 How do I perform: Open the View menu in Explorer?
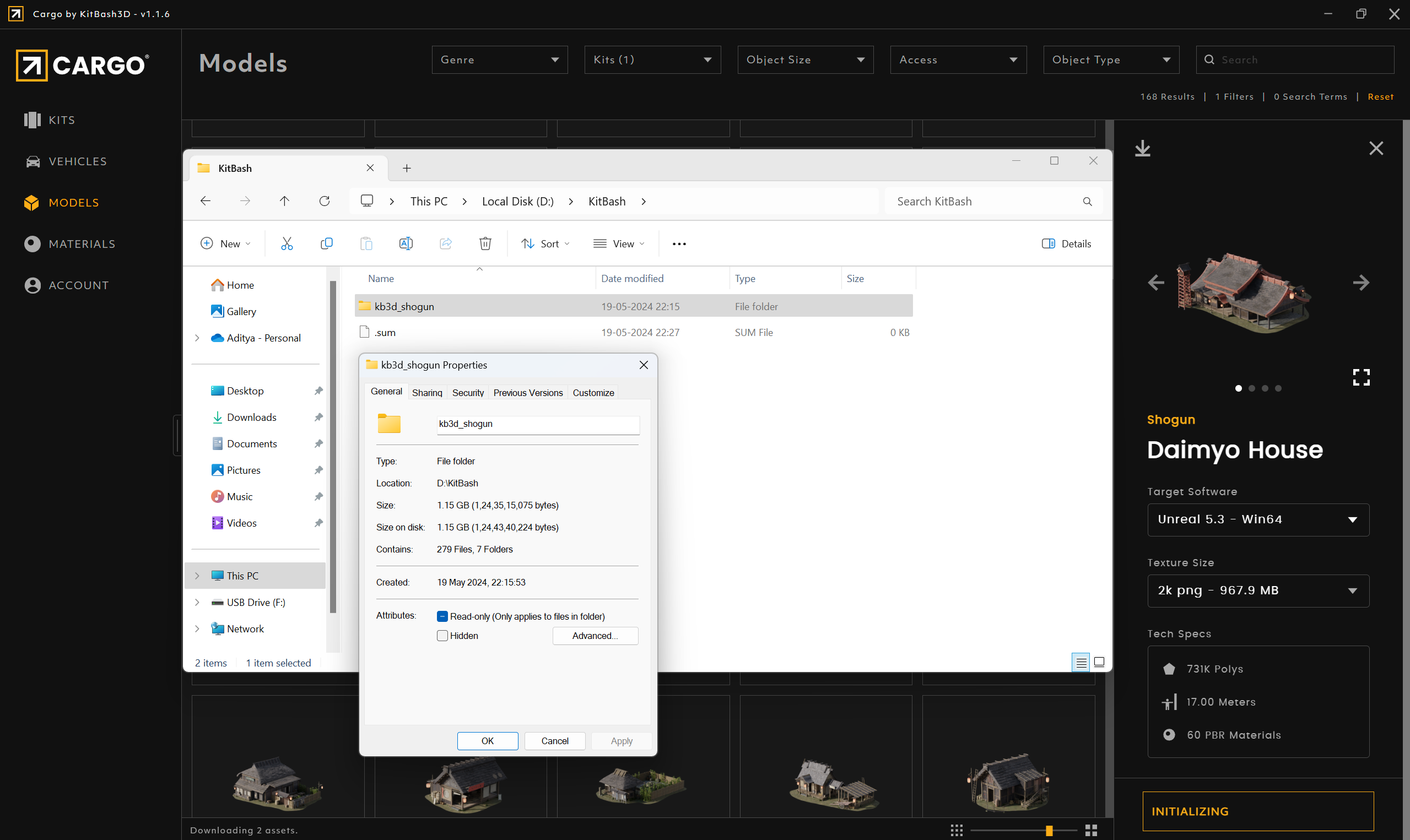tap(619, 243)
